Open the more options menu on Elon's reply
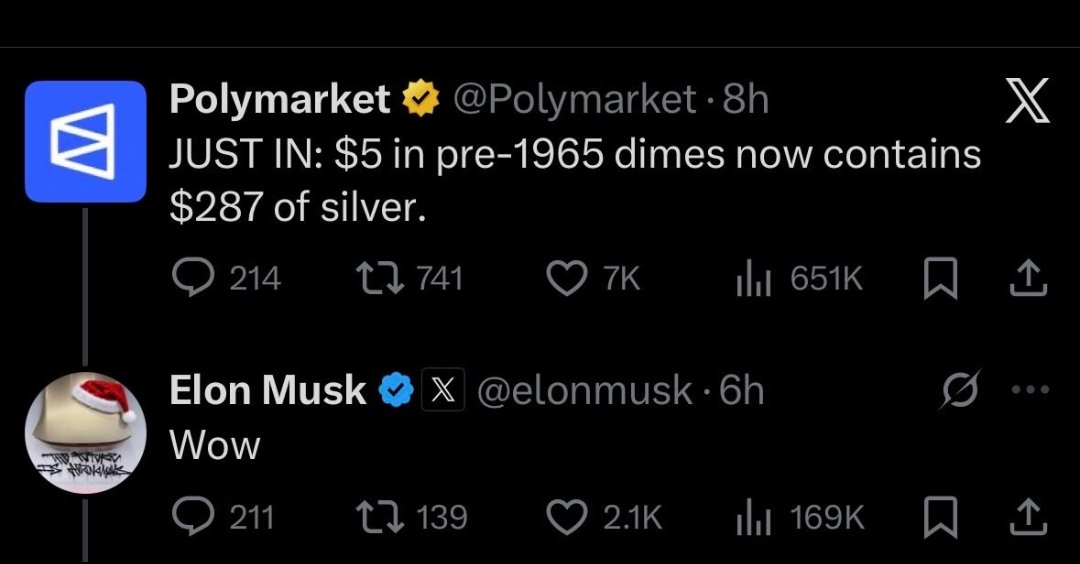The image size is (1080, 564). 1030,390
